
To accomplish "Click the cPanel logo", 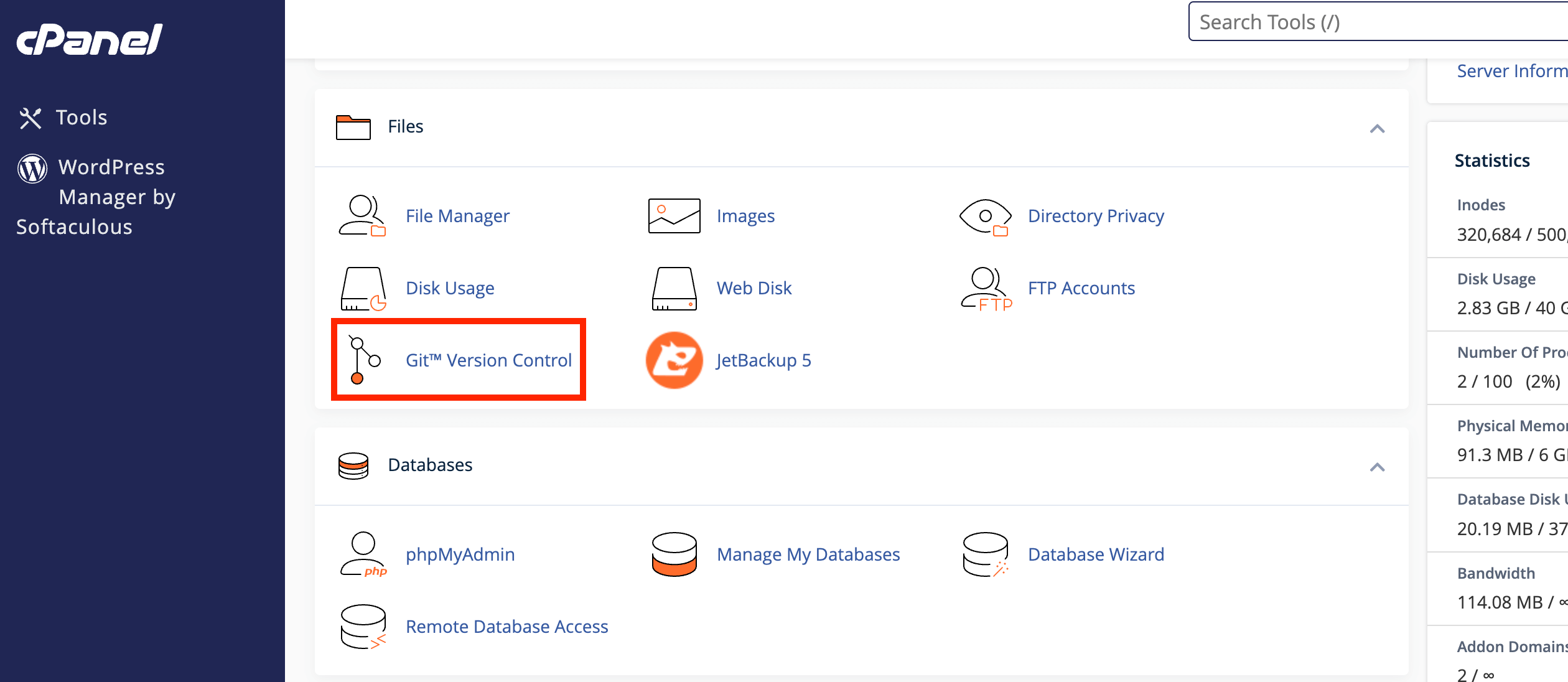I will click(89, 40).
